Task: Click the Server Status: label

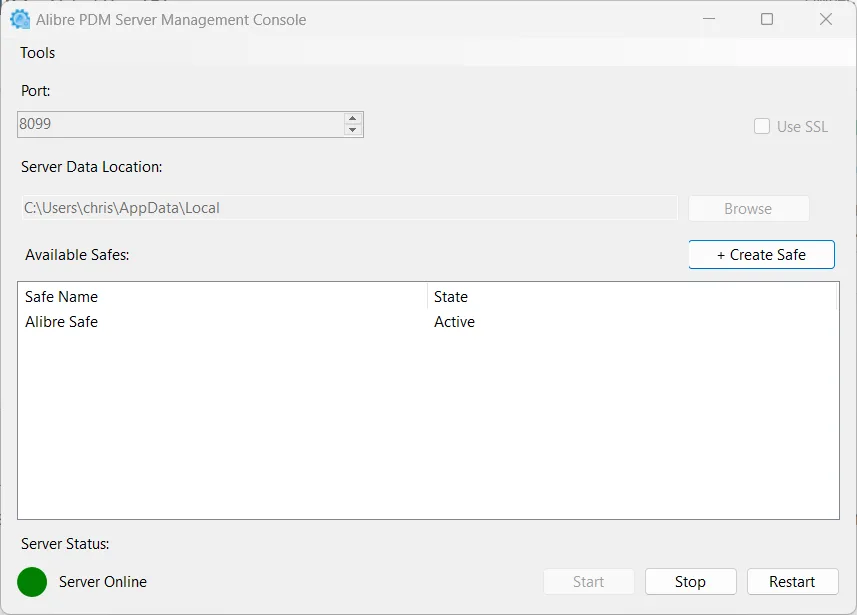Action: click(x=65, y=544)
